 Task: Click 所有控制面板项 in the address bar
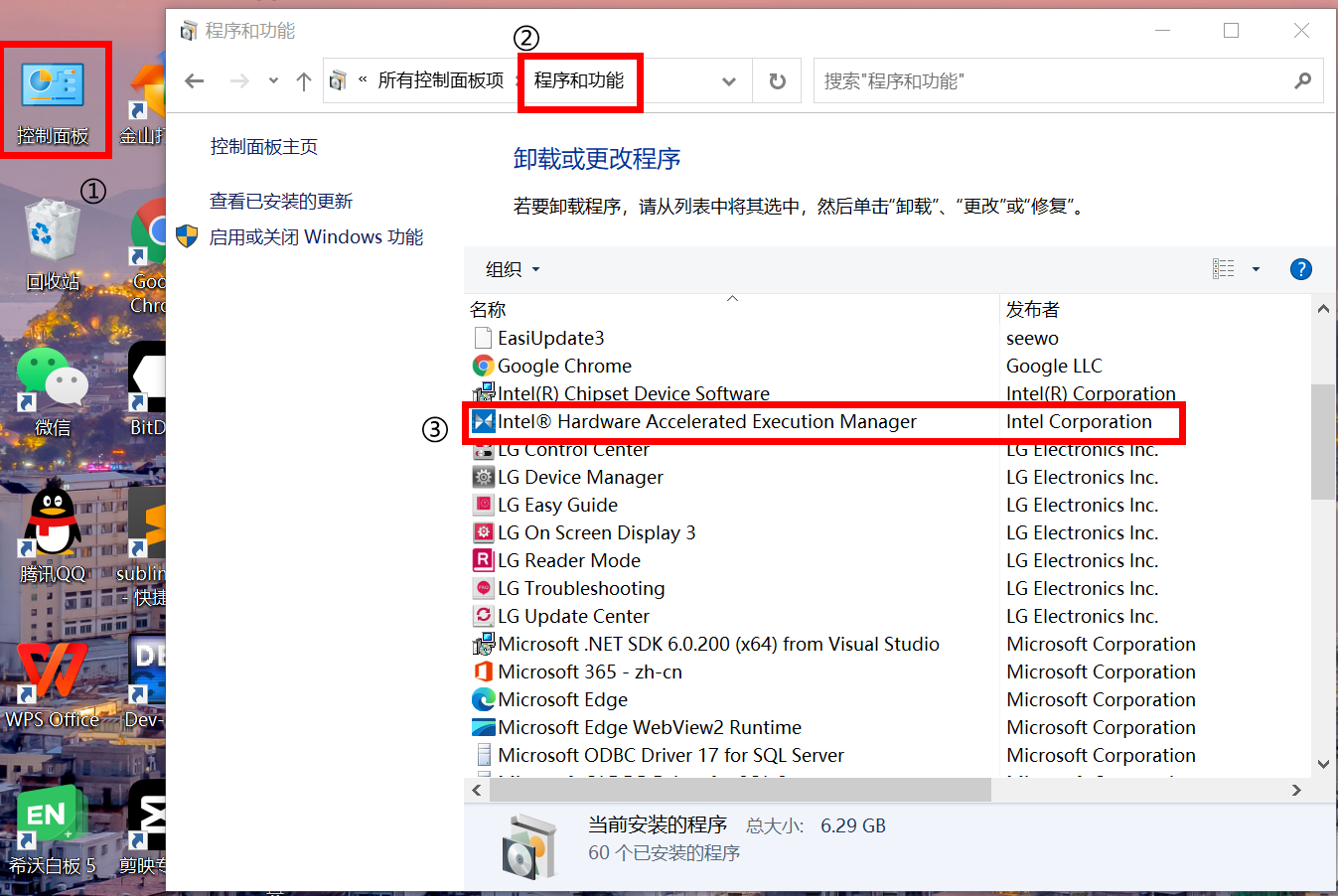[441, 80]
